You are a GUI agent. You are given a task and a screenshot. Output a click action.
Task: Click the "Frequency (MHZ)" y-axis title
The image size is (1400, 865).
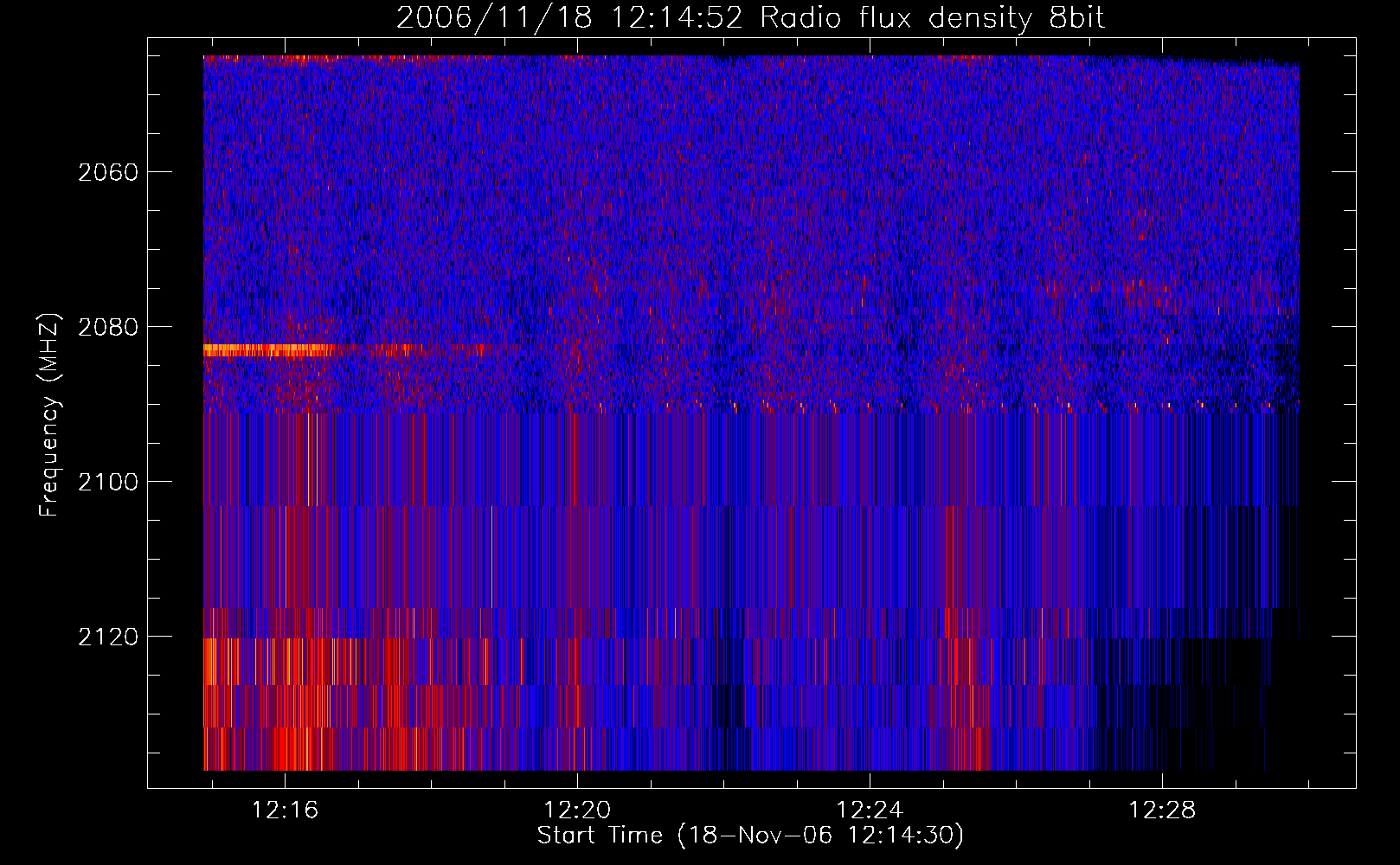tap(49, 415)
